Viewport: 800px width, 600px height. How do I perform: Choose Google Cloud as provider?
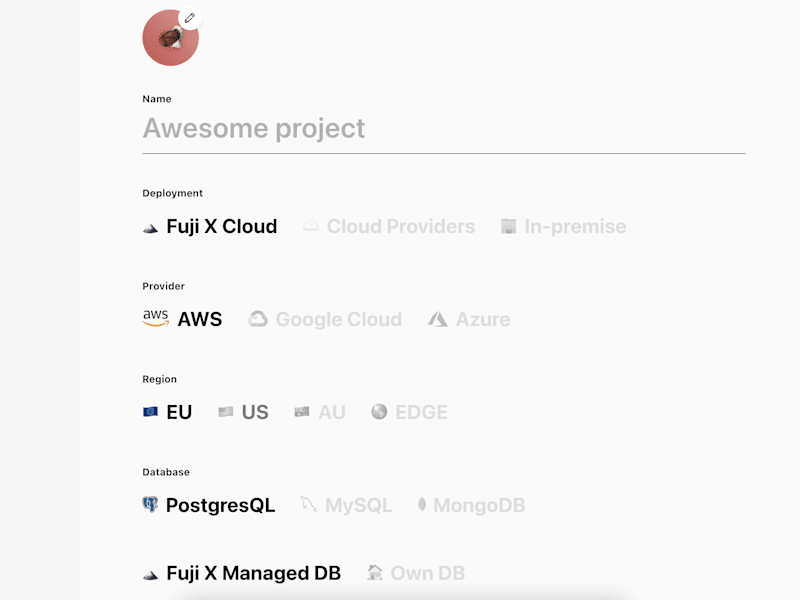pos(325,319)
